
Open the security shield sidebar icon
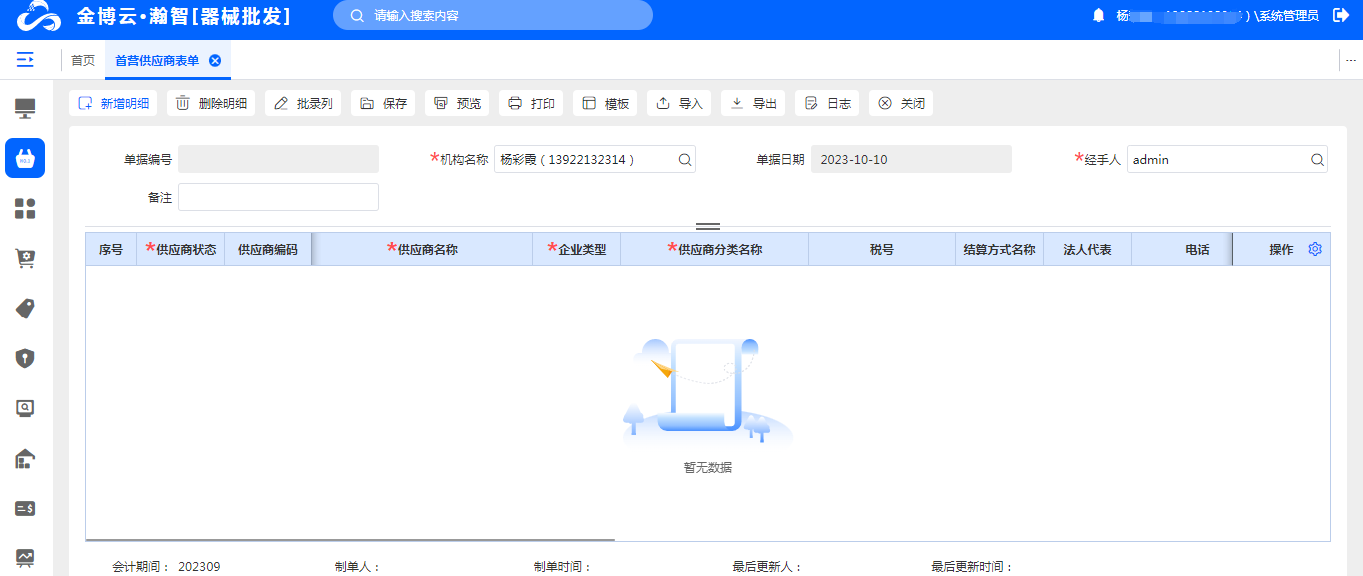[25, 358]
